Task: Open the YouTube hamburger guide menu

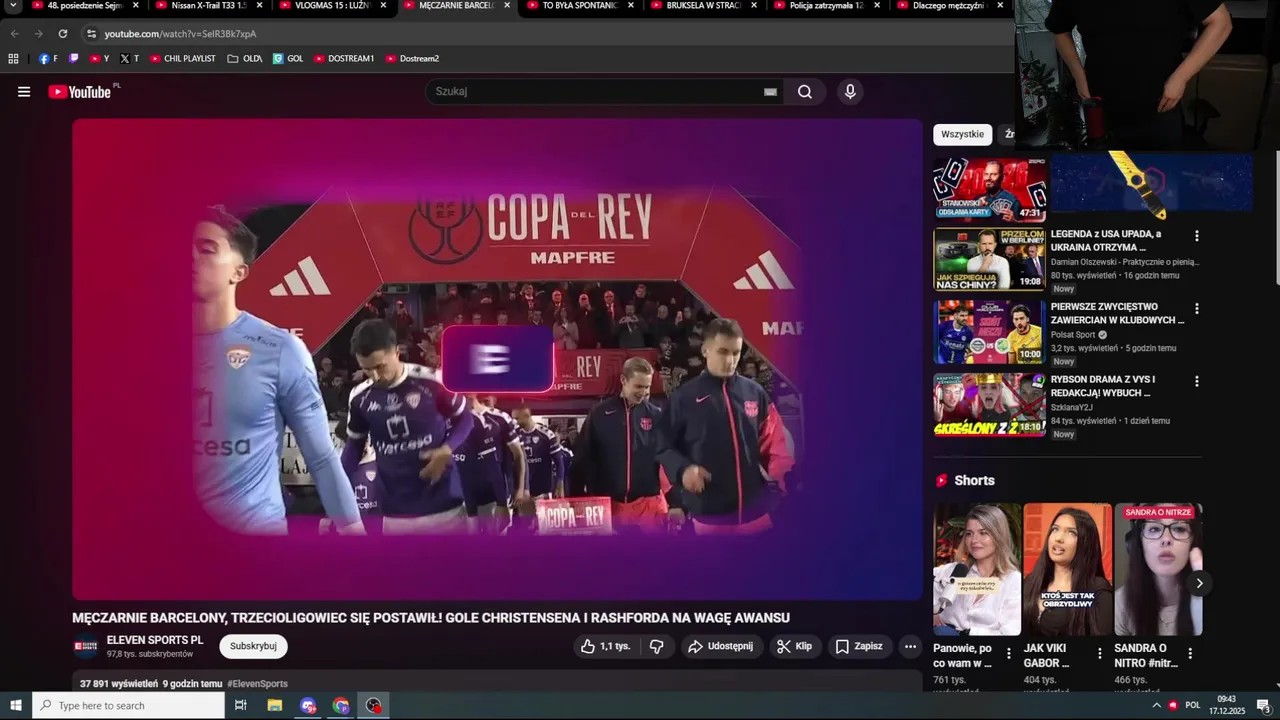Action: coord(24,92)
